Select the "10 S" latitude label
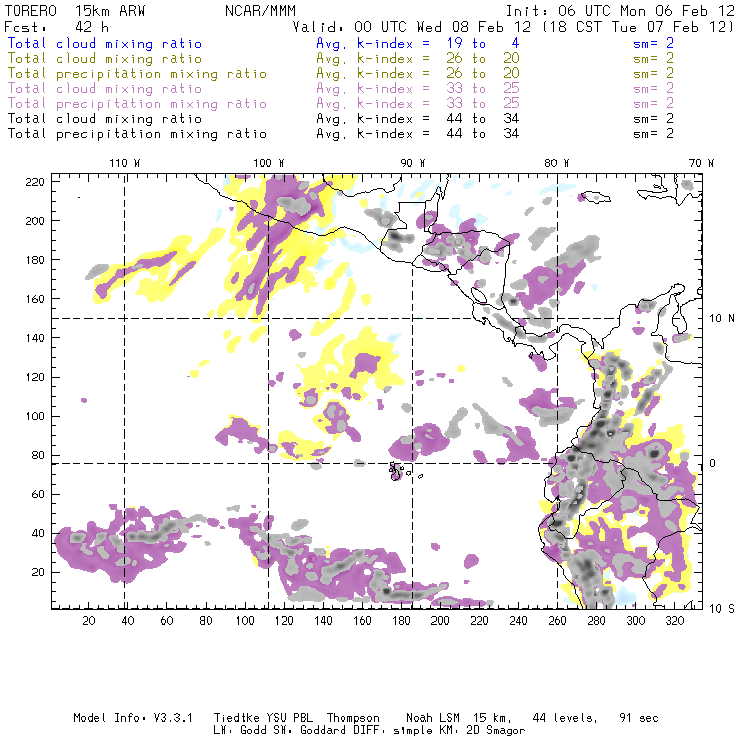The image size is (740, 740). (x=722, y=609)
